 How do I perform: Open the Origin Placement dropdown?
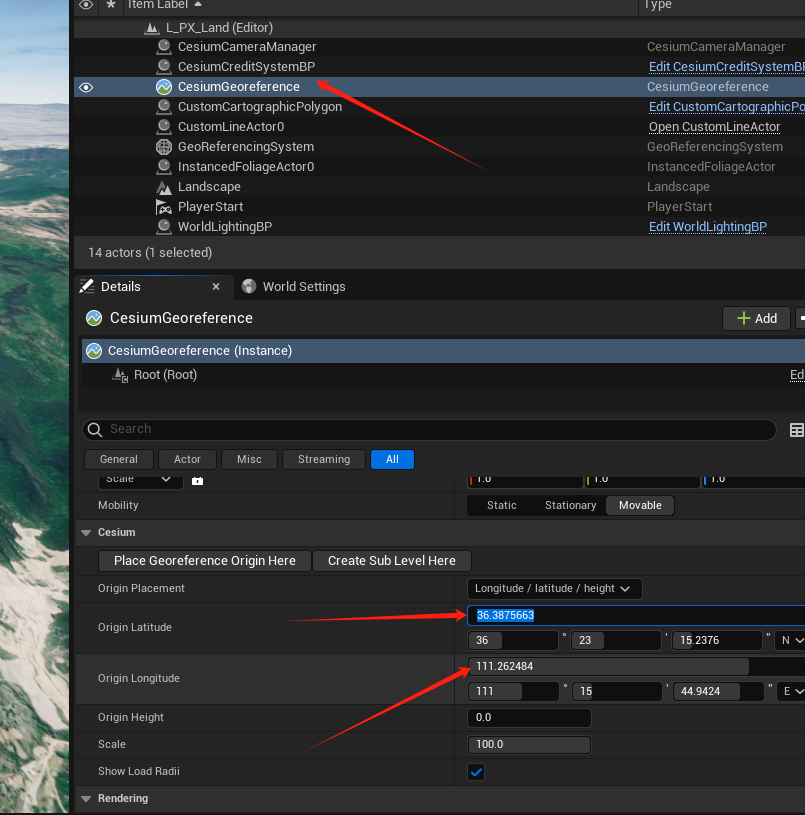coord(554,588)
